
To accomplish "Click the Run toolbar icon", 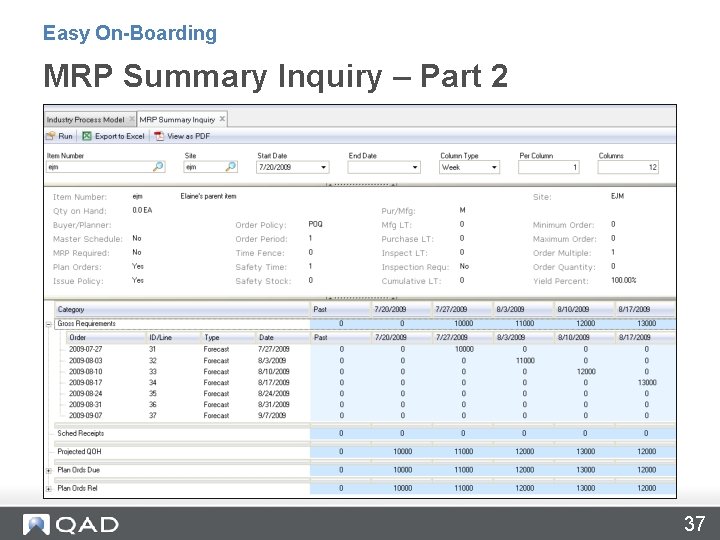I will [51, 136].
